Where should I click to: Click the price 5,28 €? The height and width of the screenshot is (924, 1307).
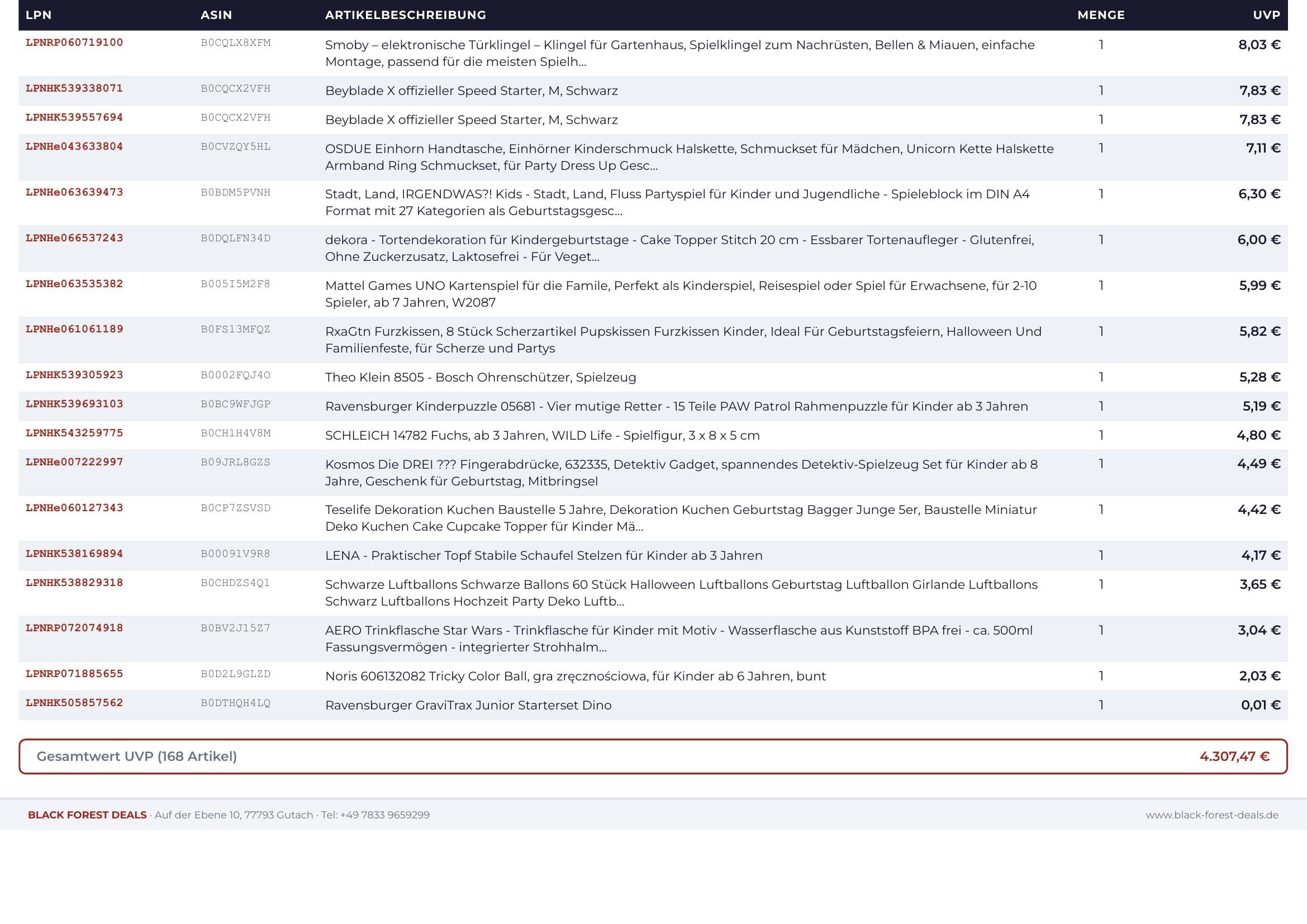click(x=1260, y=377)
